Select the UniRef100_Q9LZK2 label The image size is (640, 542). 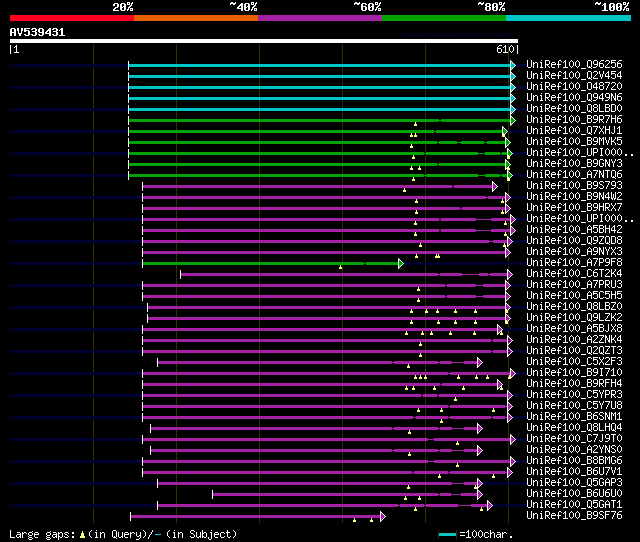click(574, 318)
